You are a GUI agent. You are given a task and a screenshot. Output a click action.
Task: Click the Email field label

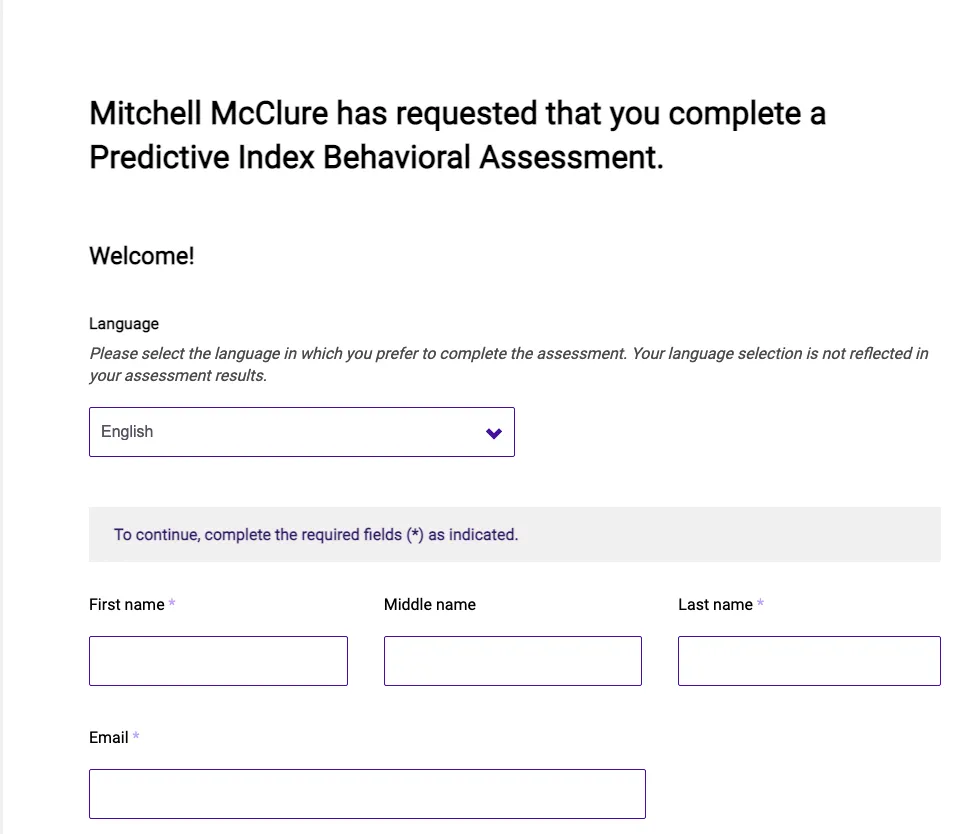point(108,737)
